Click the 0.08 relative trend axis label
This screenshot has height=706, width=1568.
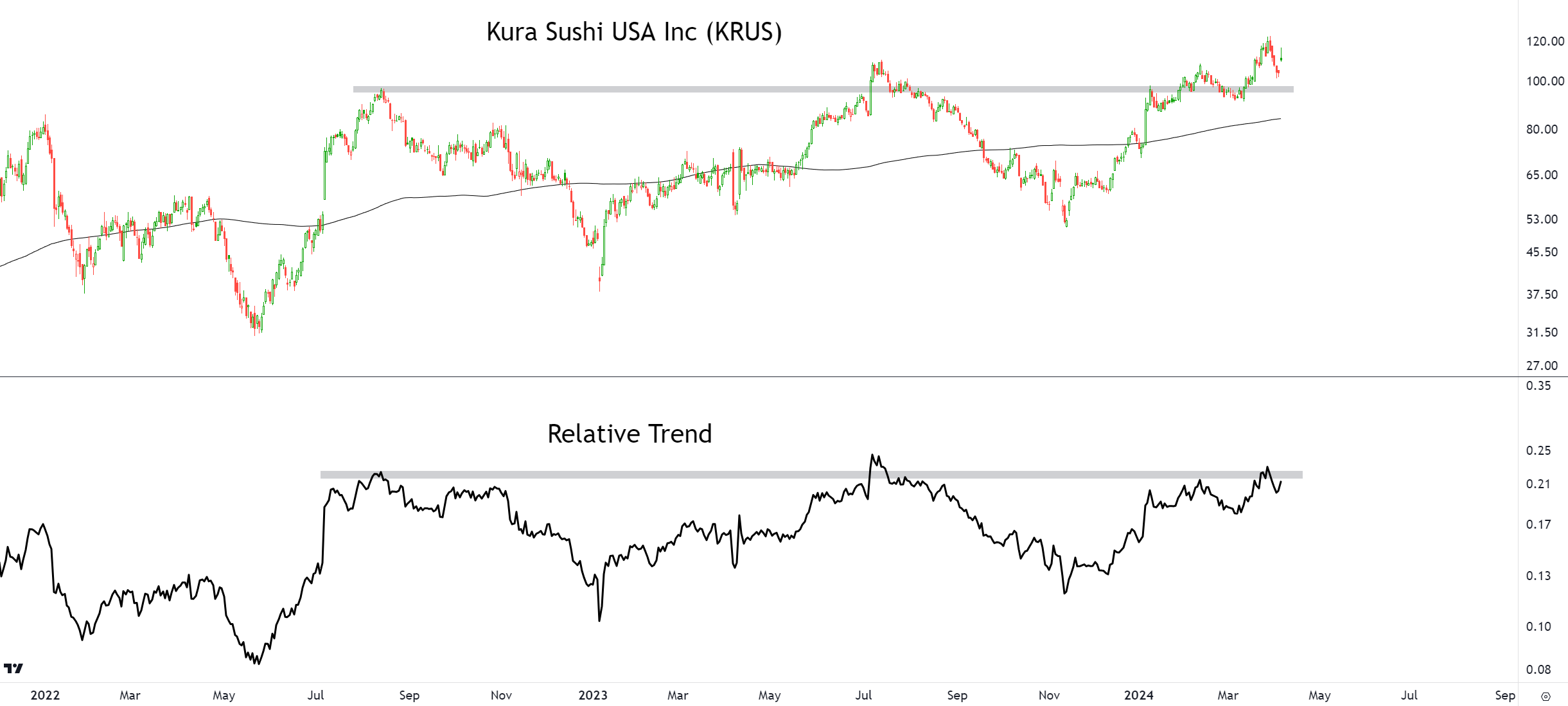1538,669
